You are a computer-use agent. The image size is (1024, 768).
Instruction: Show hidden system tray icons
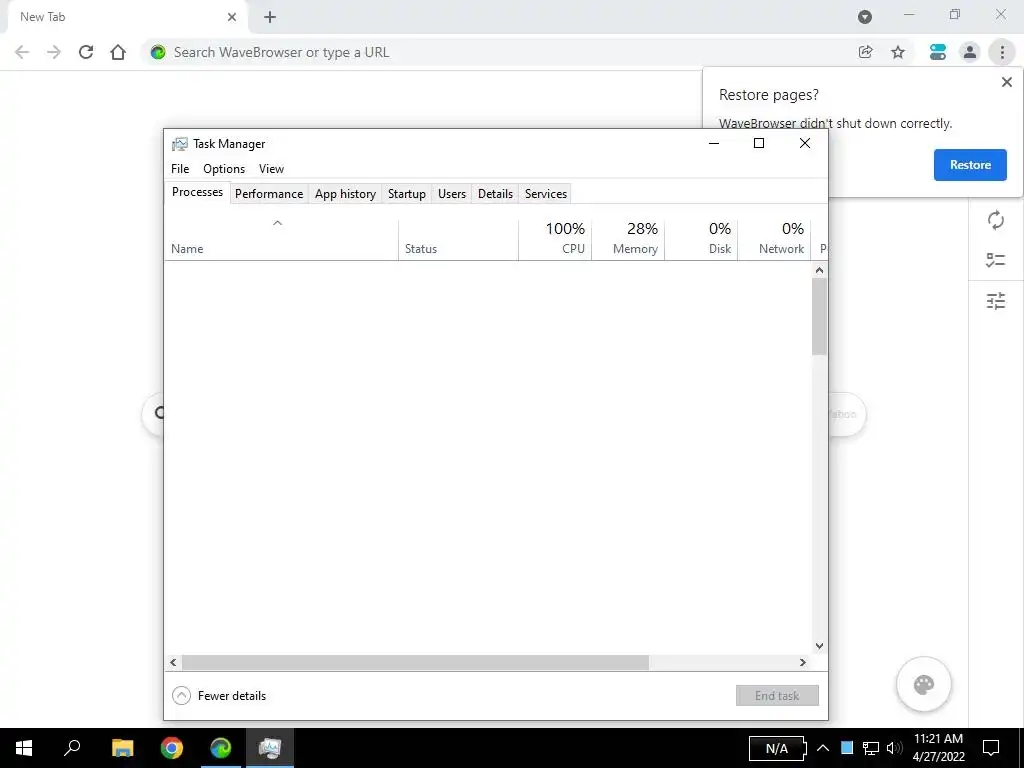pos(823,748)
